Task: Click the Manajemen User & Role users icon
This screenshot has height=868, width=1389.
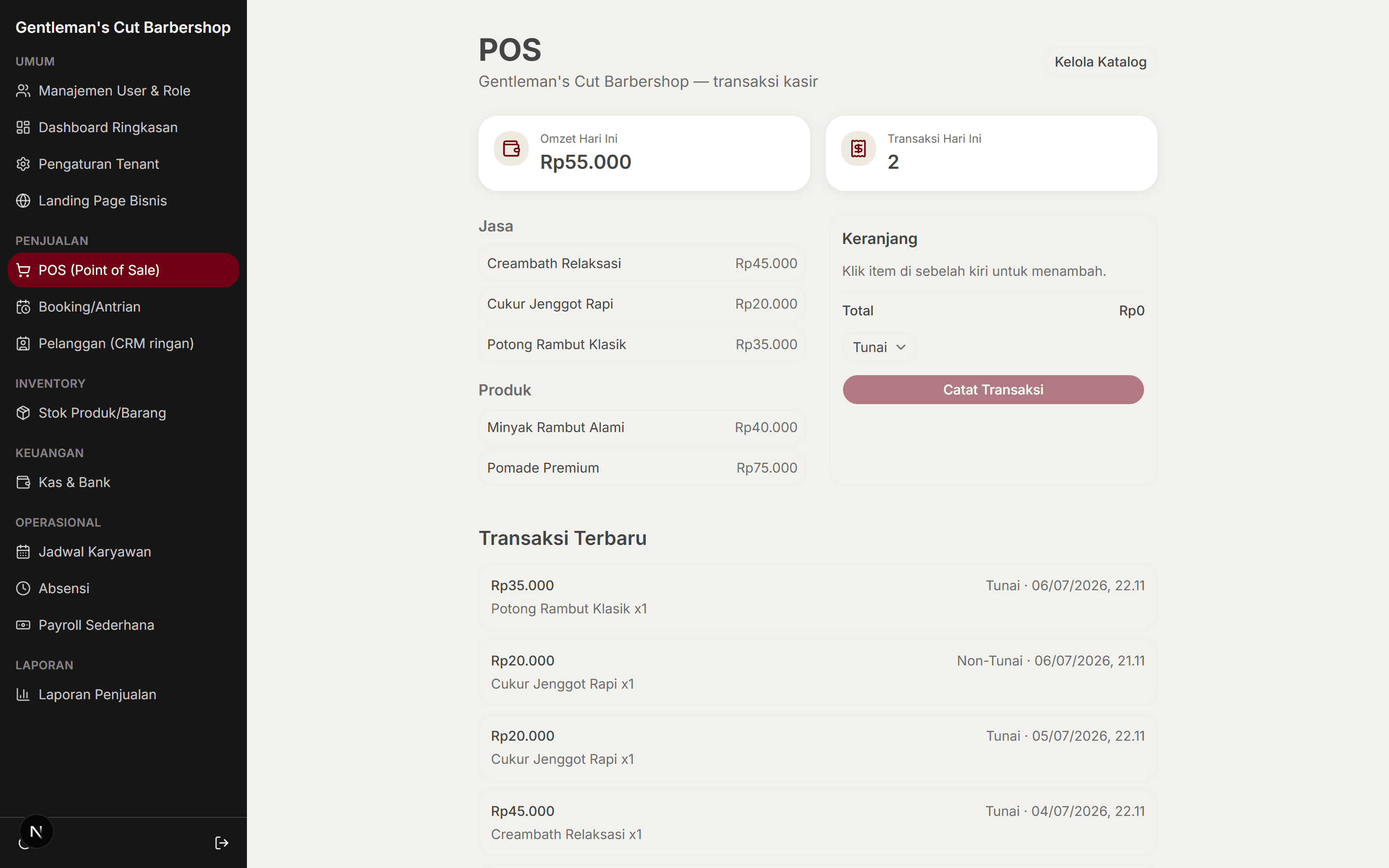Action: point(23,91)
